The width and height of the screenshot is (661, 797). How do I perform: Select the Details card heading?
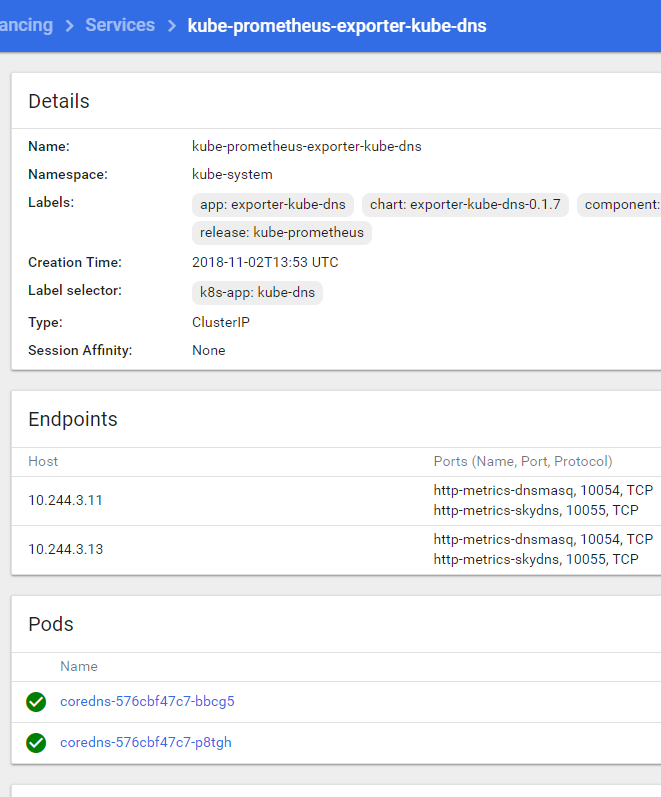tap(59, 101)
